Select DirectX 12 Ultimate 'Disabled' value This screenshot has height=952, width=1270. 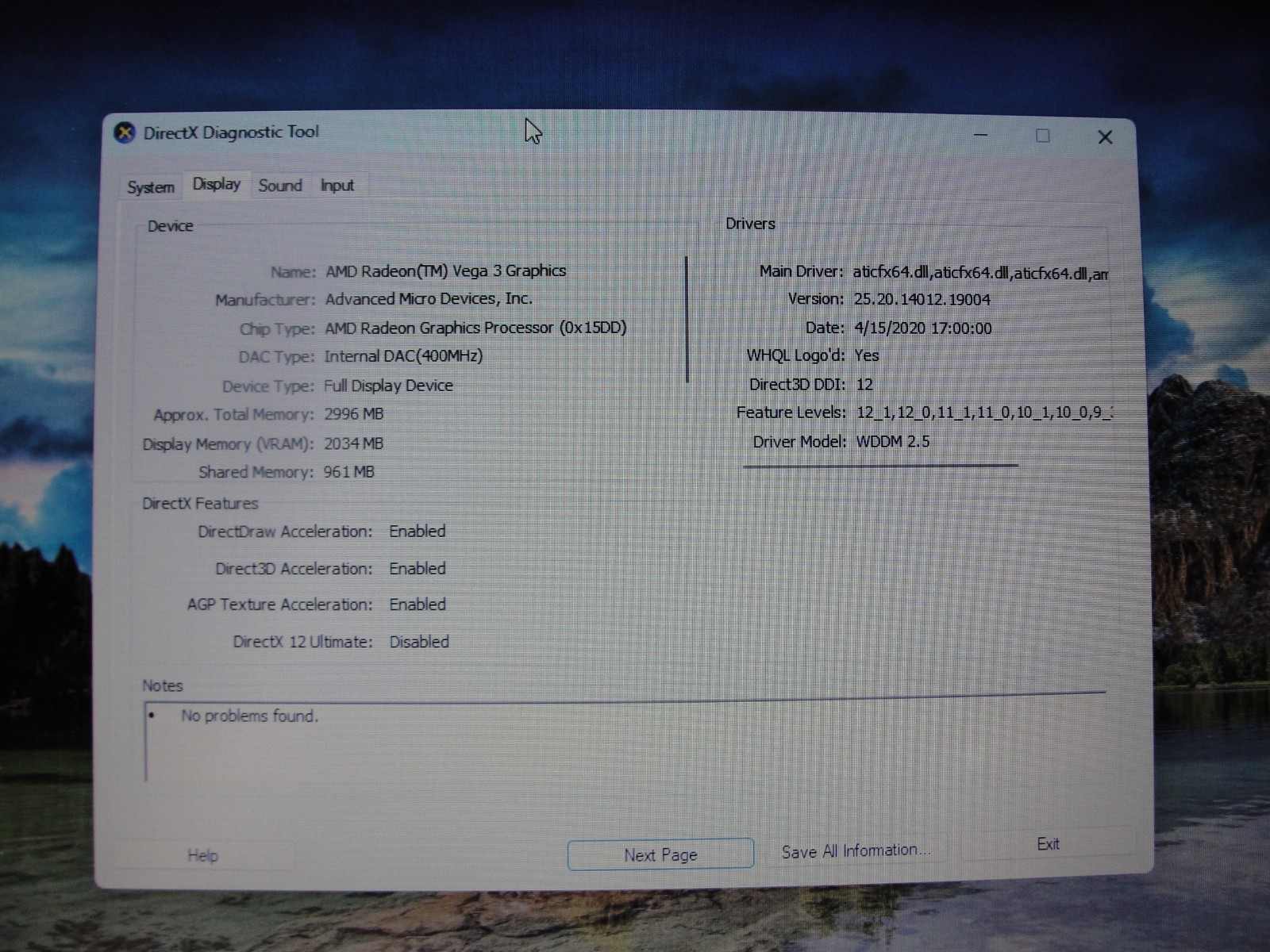point(419,642)
